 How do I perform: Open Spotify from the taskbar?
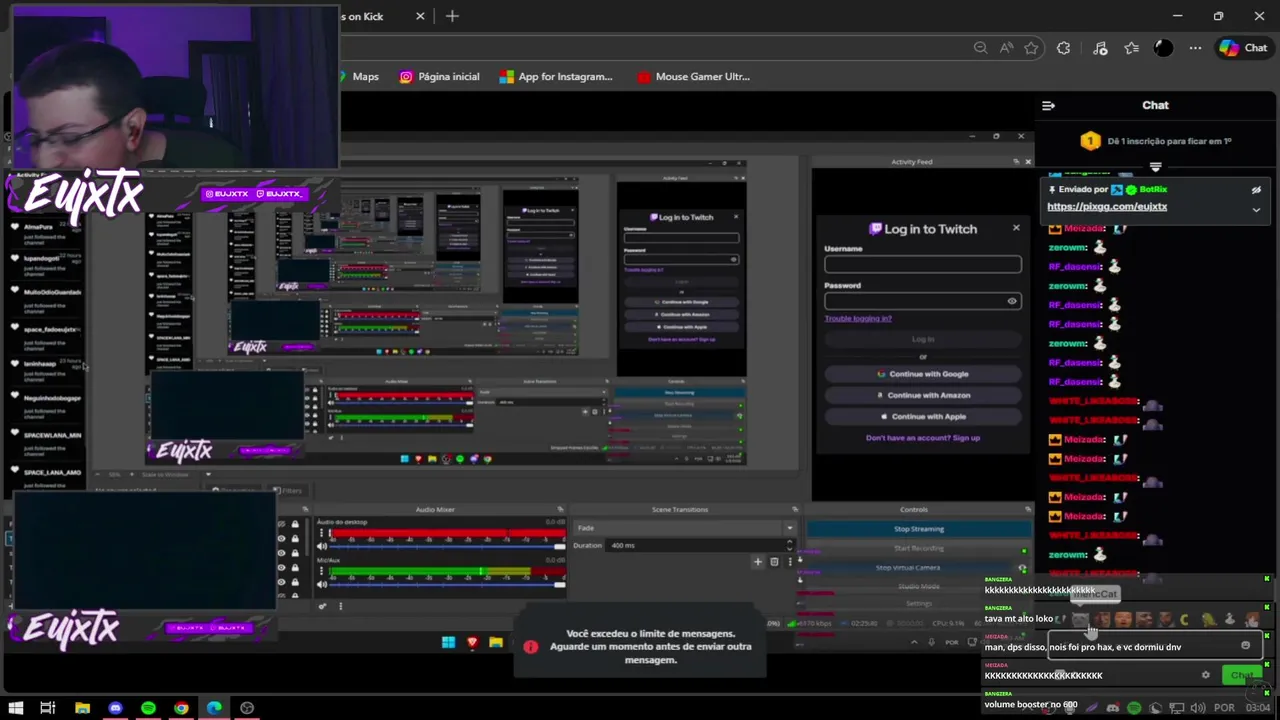[x=148, y=708]
